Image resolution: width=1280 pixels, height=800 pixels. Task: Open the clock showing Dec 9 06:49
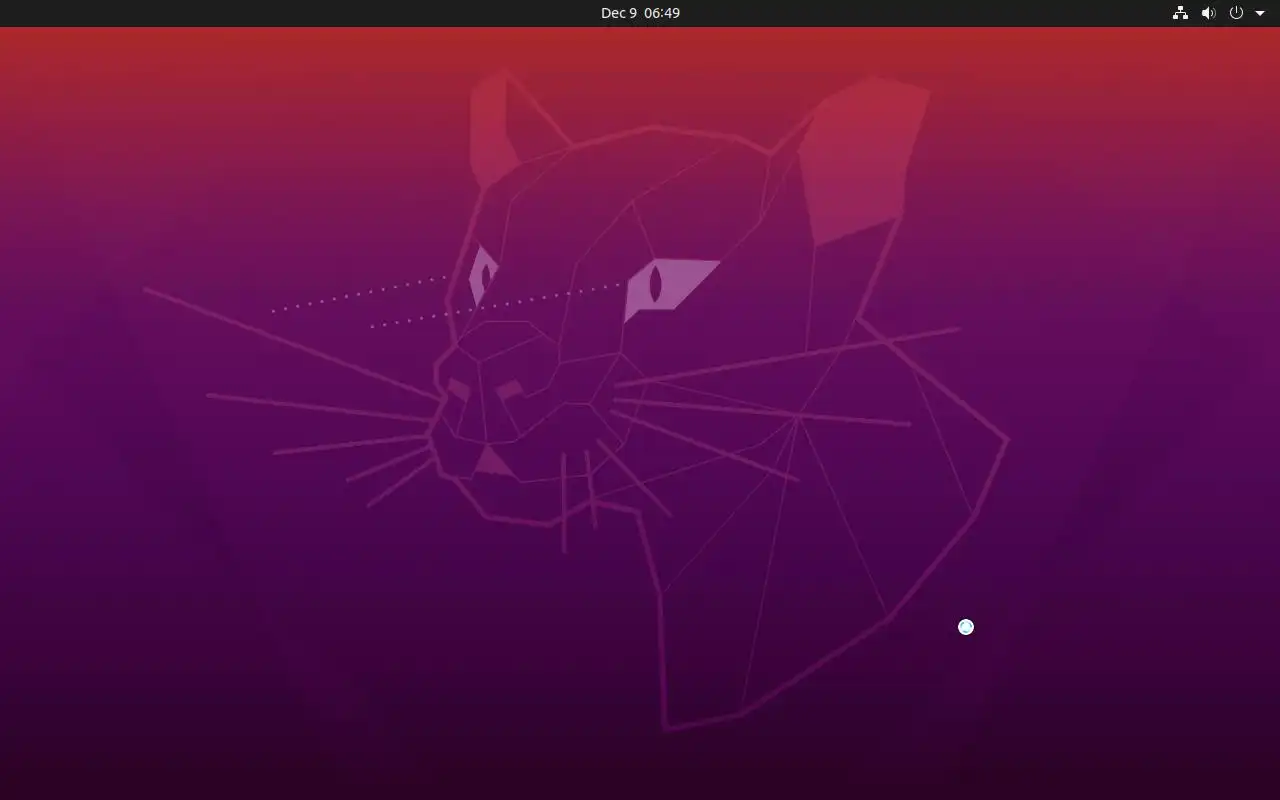pyautogui.click(x=640, y=13)
